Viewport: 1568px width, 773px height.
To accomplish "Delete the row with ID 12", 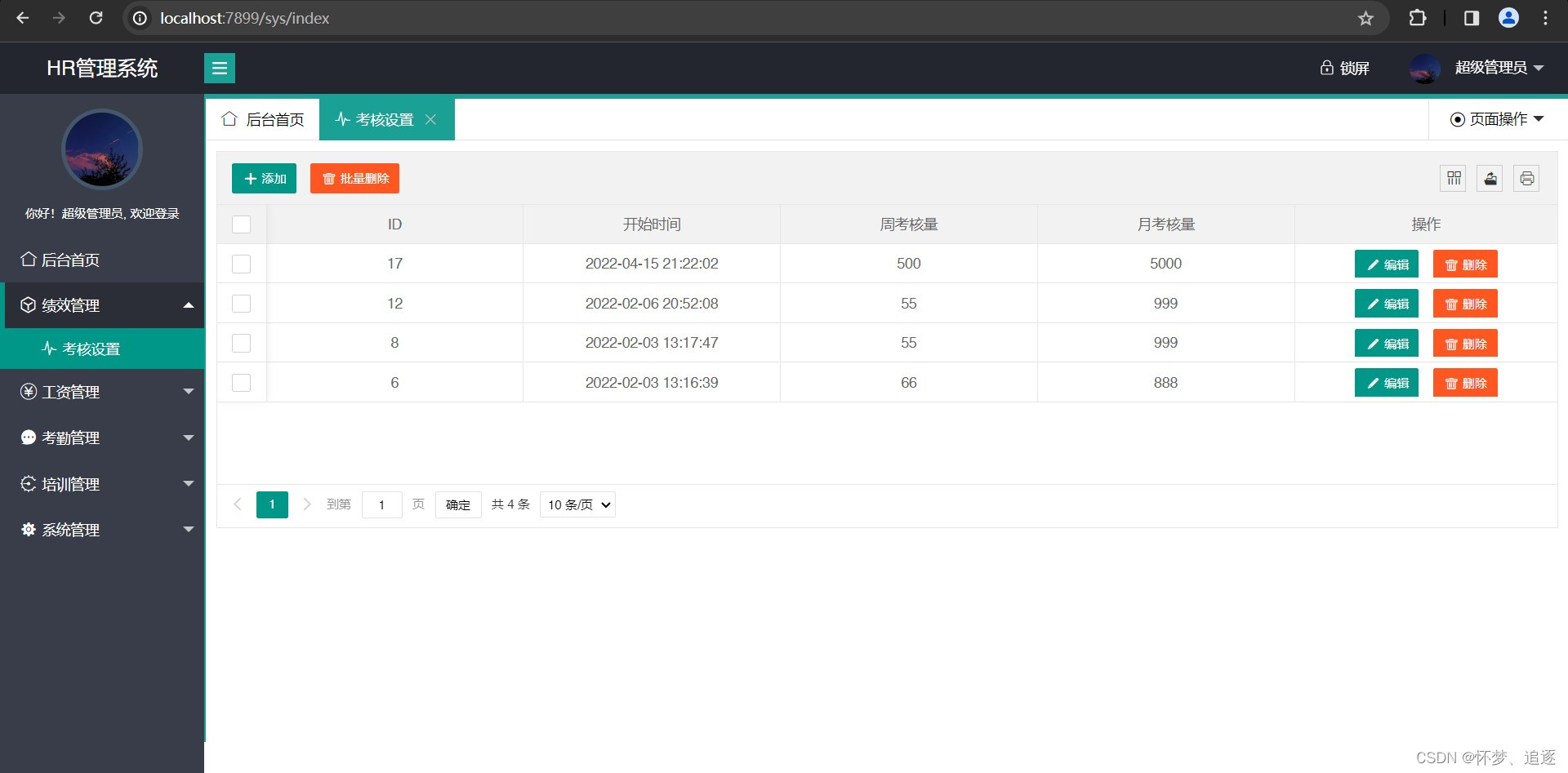I will click(x=1465, y=304).
